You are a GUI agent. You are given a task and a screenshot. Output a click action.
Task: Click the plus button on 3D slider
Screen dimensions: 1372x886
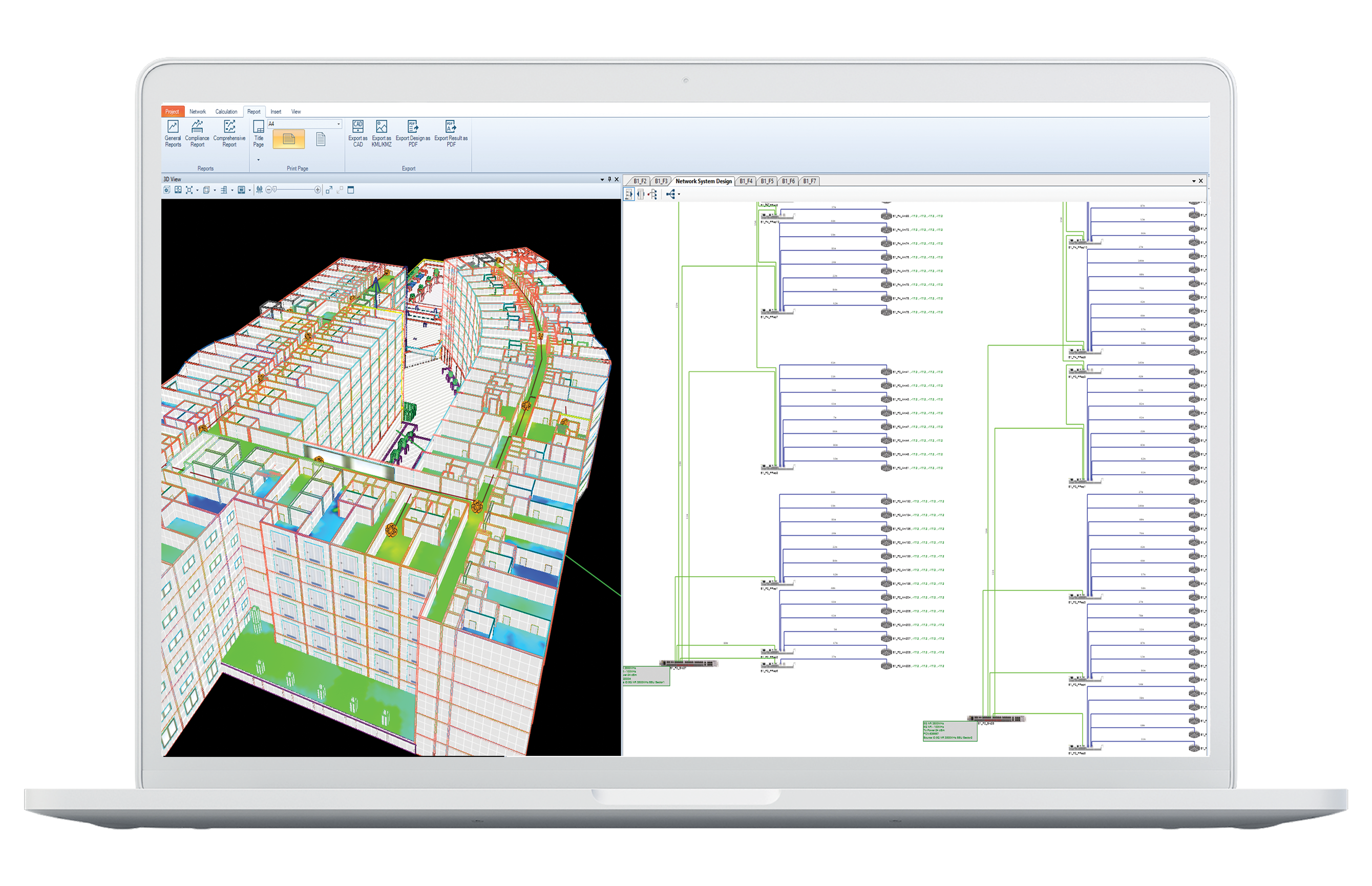pyautogui.click(x=318, y=190)
